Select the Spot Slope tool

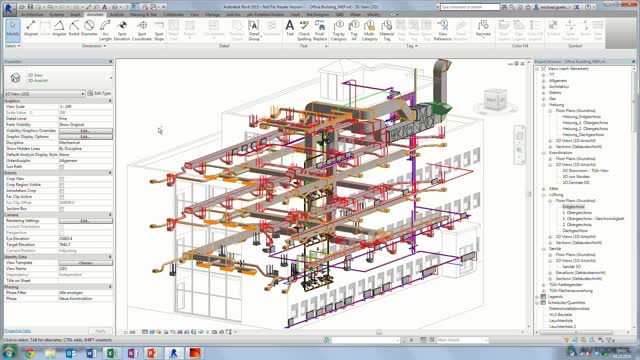click(159, 30)
